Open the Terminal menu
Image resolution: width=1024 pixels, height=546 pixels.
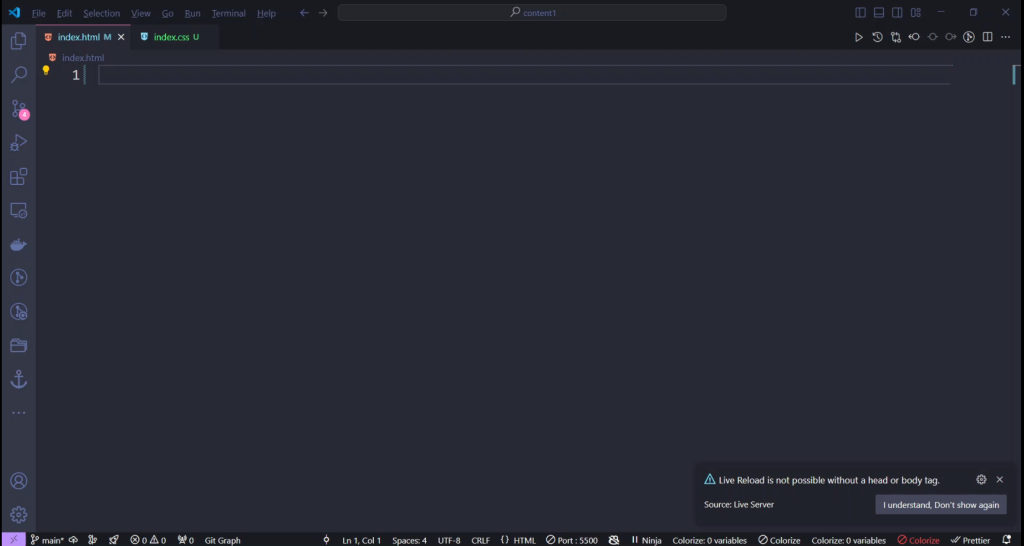[x=229, y=13]
